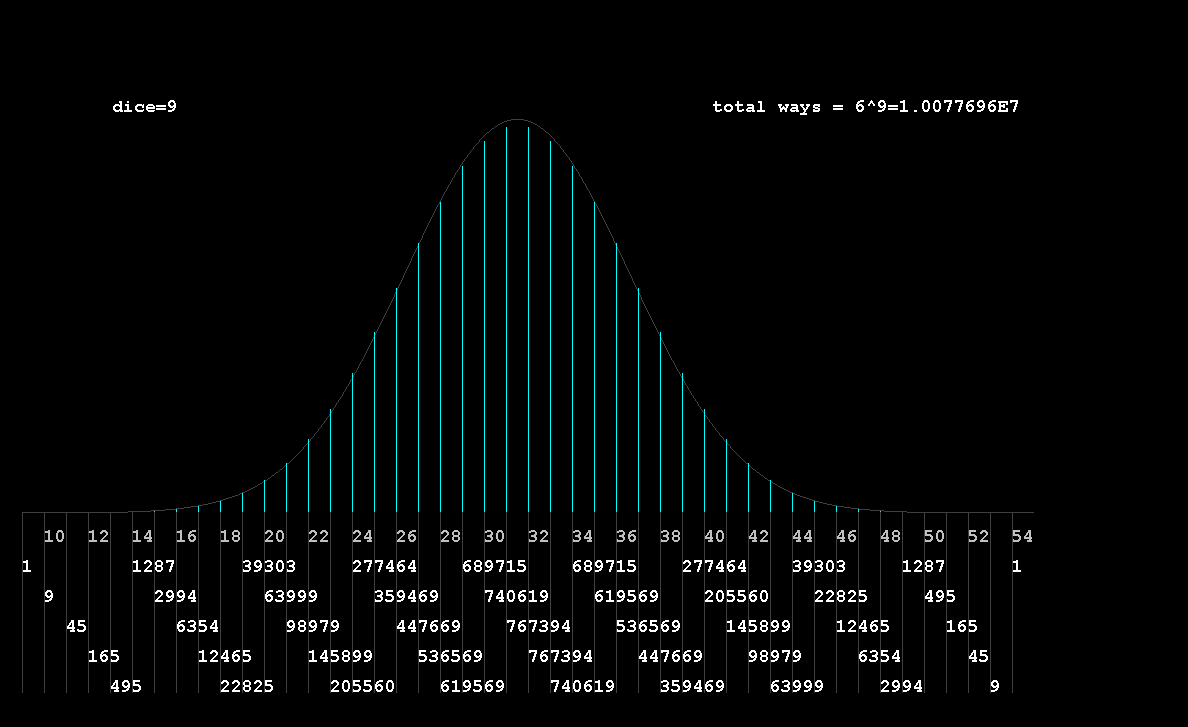Click the leftmost value 1
This screenshot has width=1188, height=727.
pos(26,567)
